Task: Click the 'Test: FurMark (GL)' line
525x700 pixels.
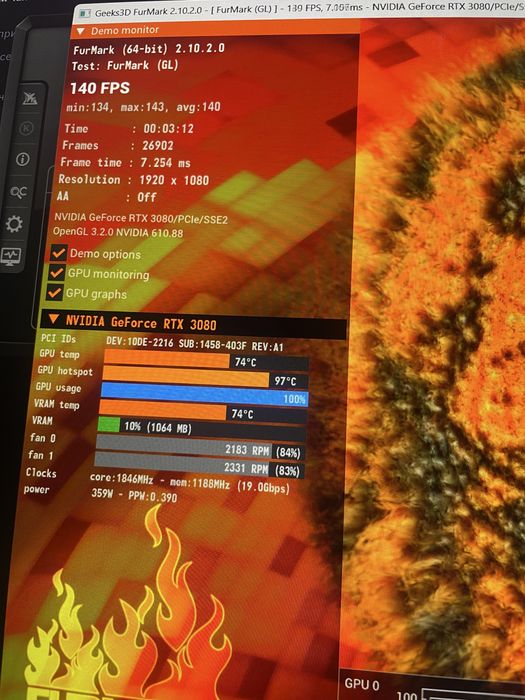Action: (125, 66)
